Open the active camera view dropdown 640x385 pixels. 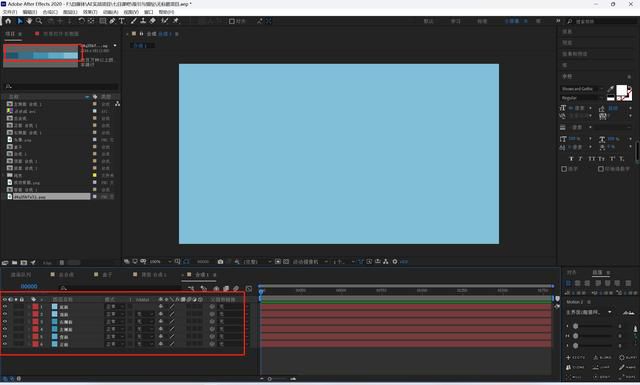coord(311,261)
